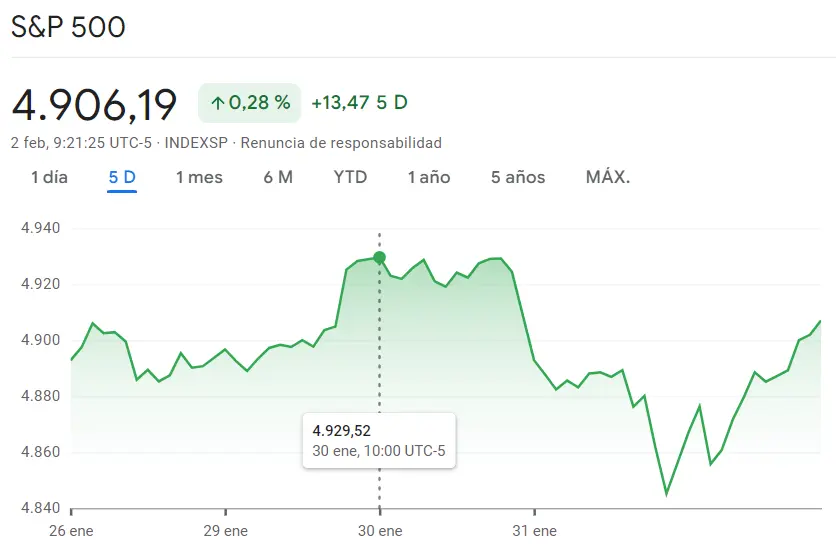Open the YTD chart view

point(350,178)
